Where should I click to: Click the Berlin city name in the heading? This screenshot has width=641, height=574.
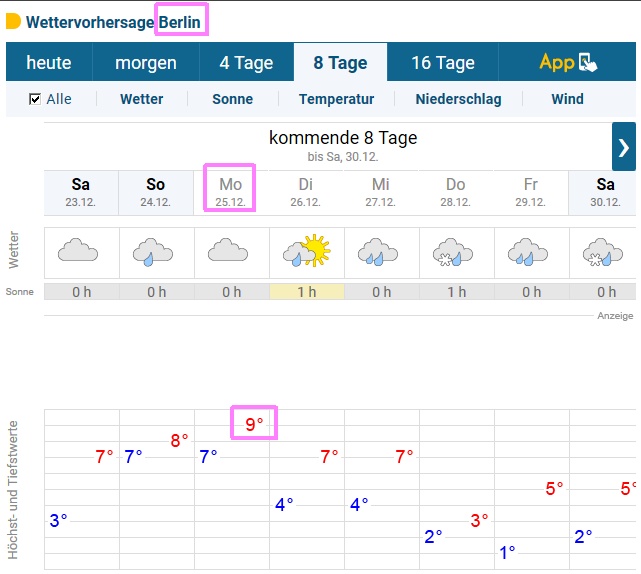[x=179, y=22]
